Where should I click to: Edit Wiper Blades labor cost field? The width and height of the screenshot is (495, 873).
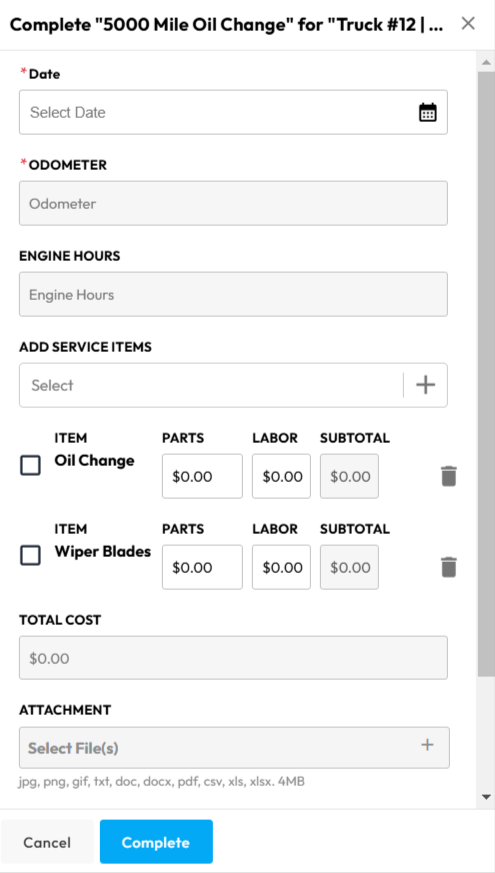(281, 567)
